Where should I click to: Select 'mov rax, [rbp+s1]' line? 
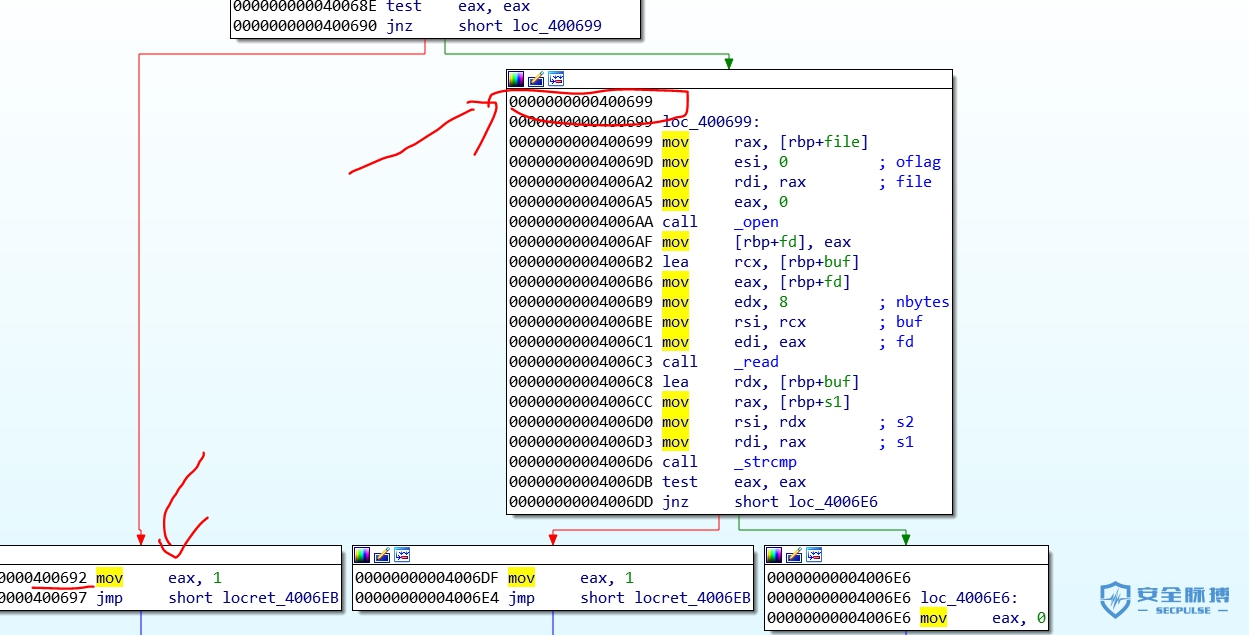[680, 402]
